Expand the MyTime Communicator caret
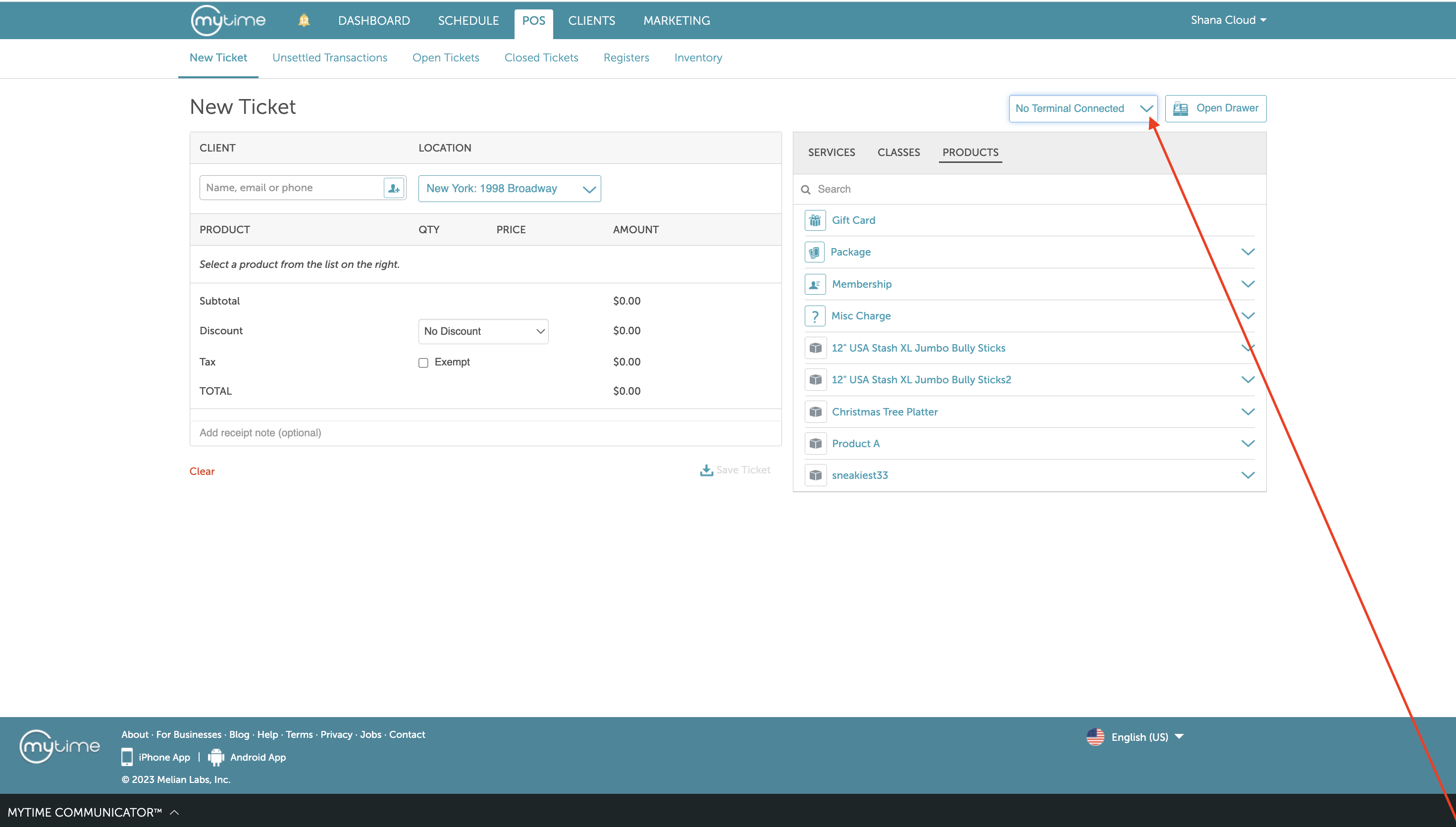The width and height of the screenshot is (1456, 827). [x=174, y=812]
